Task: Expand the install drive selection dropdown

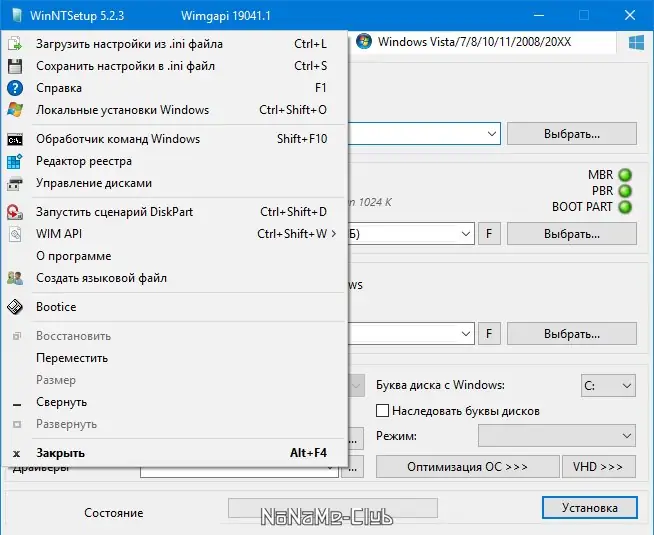Action: [x=466, y=334]
